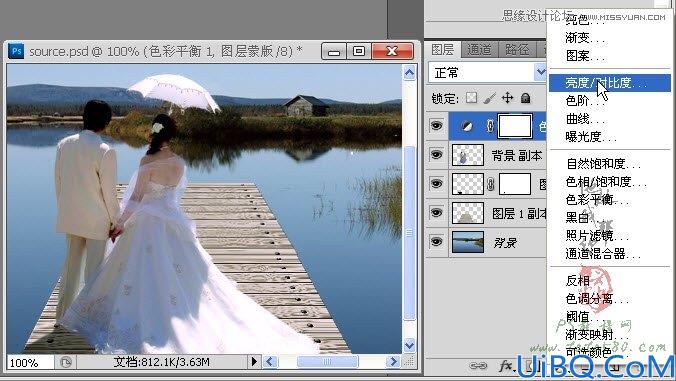Hide the 图层 1 副本 layer
Screen dimensions: 676x381
tap(436, 212)
